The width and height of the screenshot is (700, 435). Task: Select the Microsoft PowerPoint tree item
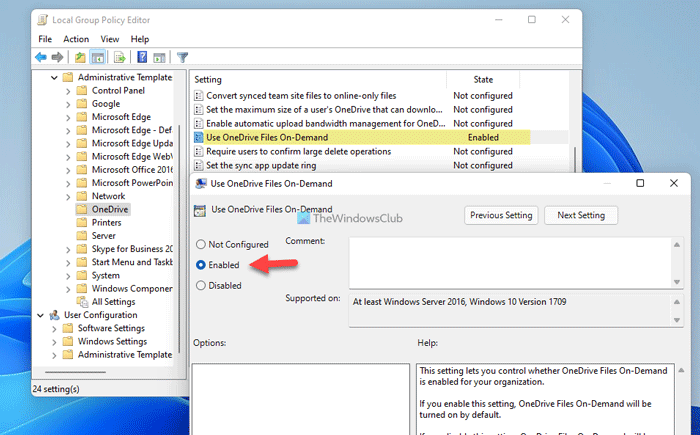coord(132,183)
